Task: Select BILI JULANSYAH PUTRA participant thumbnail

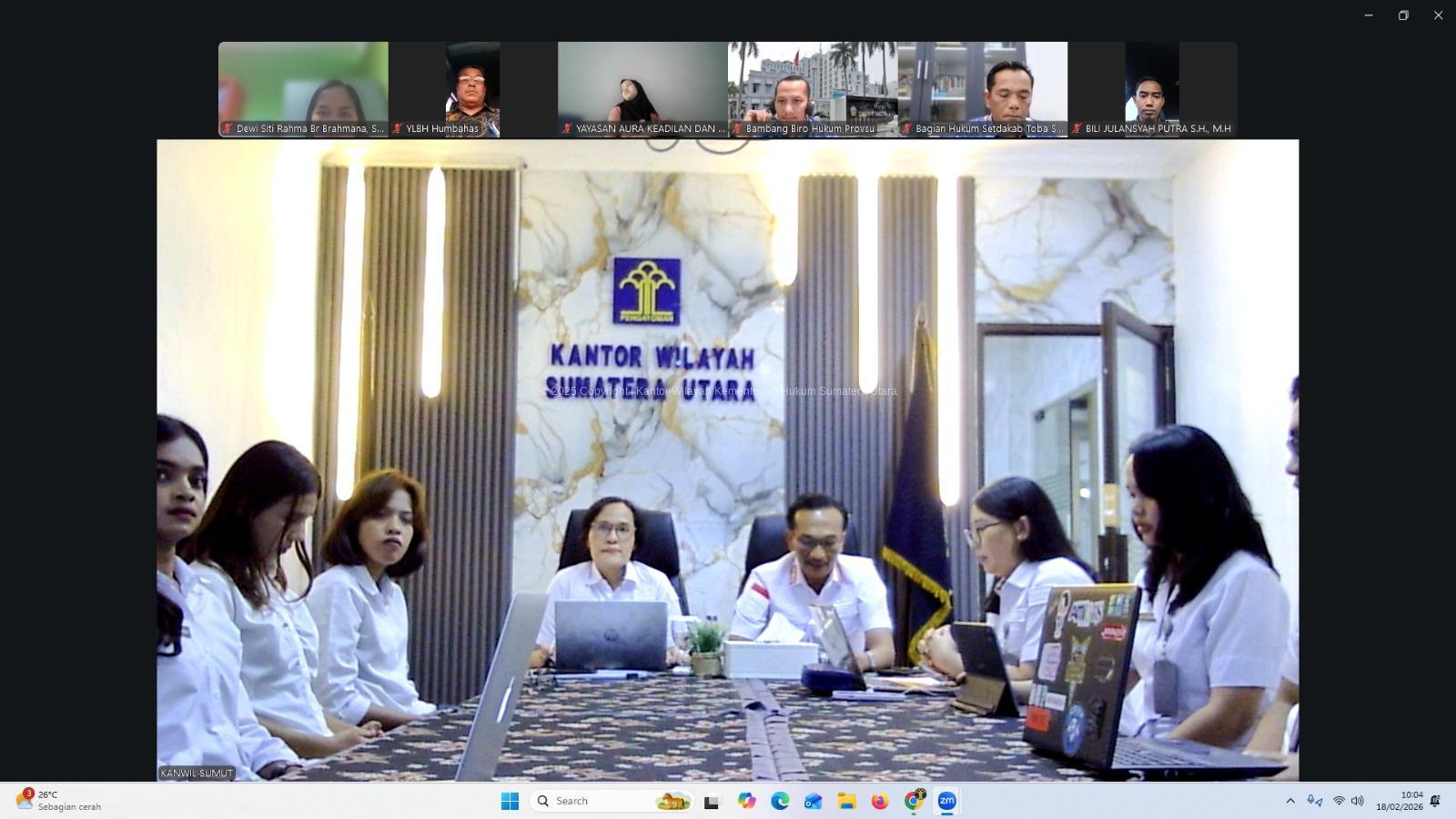Action: point(1152,88)
